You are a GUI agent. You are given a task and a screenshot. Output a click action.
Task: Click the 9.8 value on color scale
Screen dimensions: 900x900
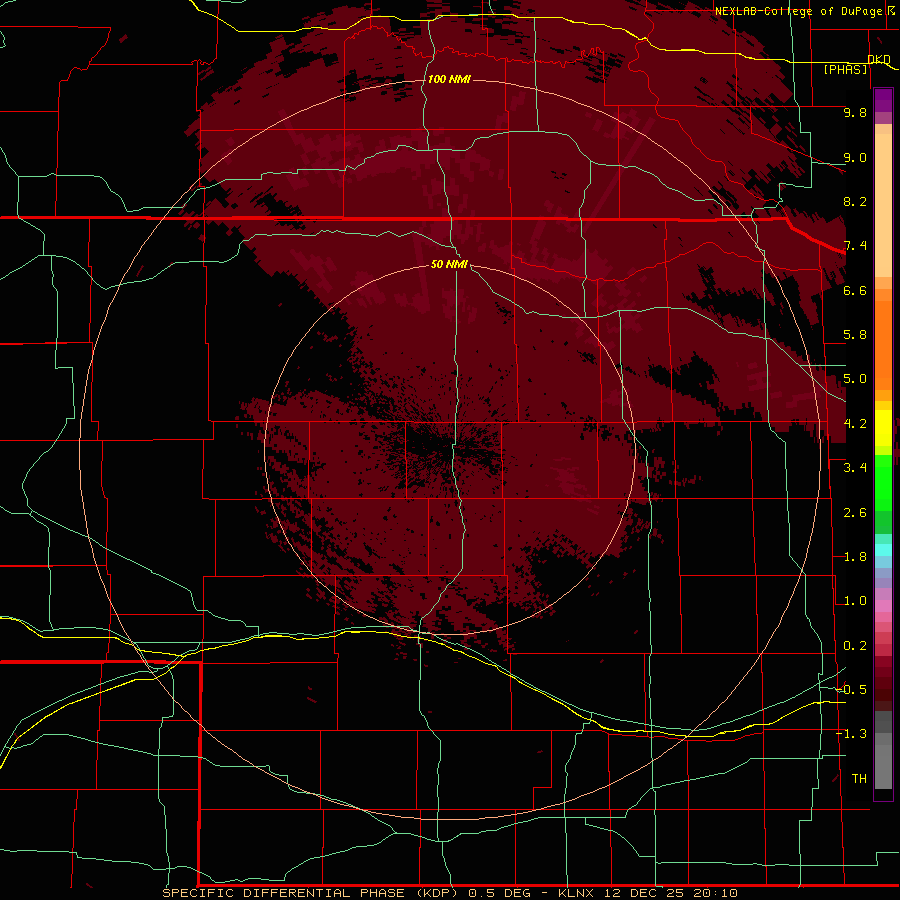point(855,112)
